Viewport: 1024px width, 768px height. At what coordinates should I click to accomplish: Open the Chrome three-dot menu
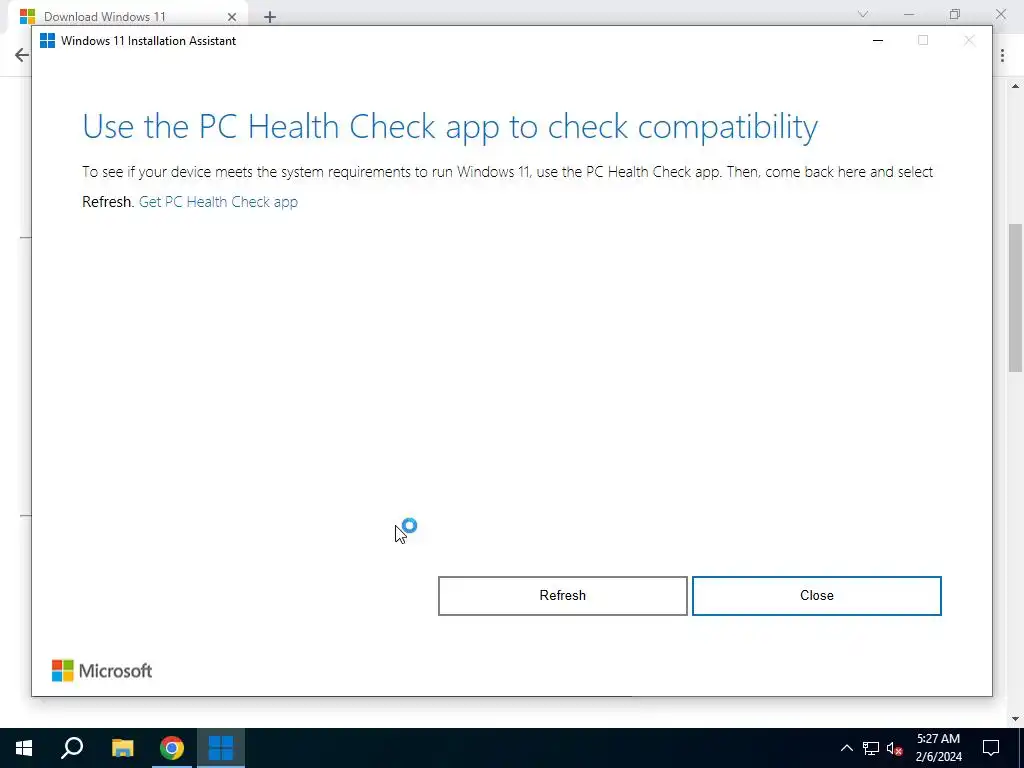(x=1002, y=56)
